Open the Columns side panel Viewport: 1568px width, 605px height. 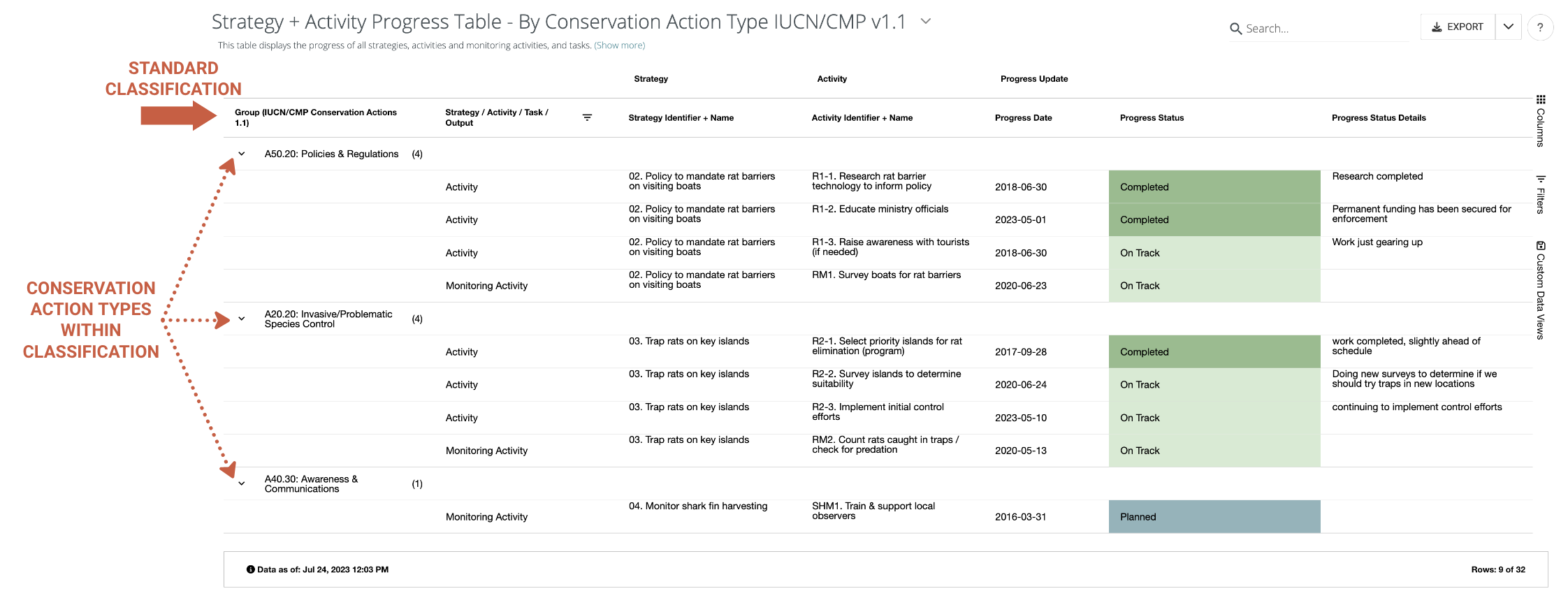coord(1541,122)
